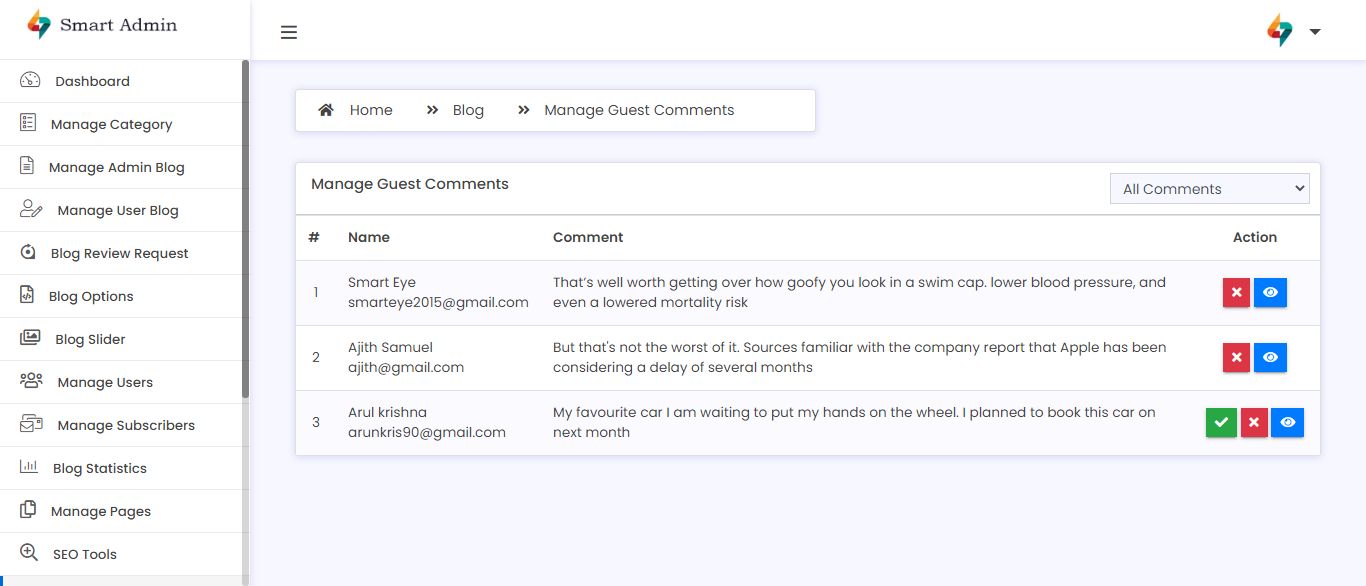Click the Manage Users people icon
The width and height of the screenshot is (1366, 586).
coord(31,381)
